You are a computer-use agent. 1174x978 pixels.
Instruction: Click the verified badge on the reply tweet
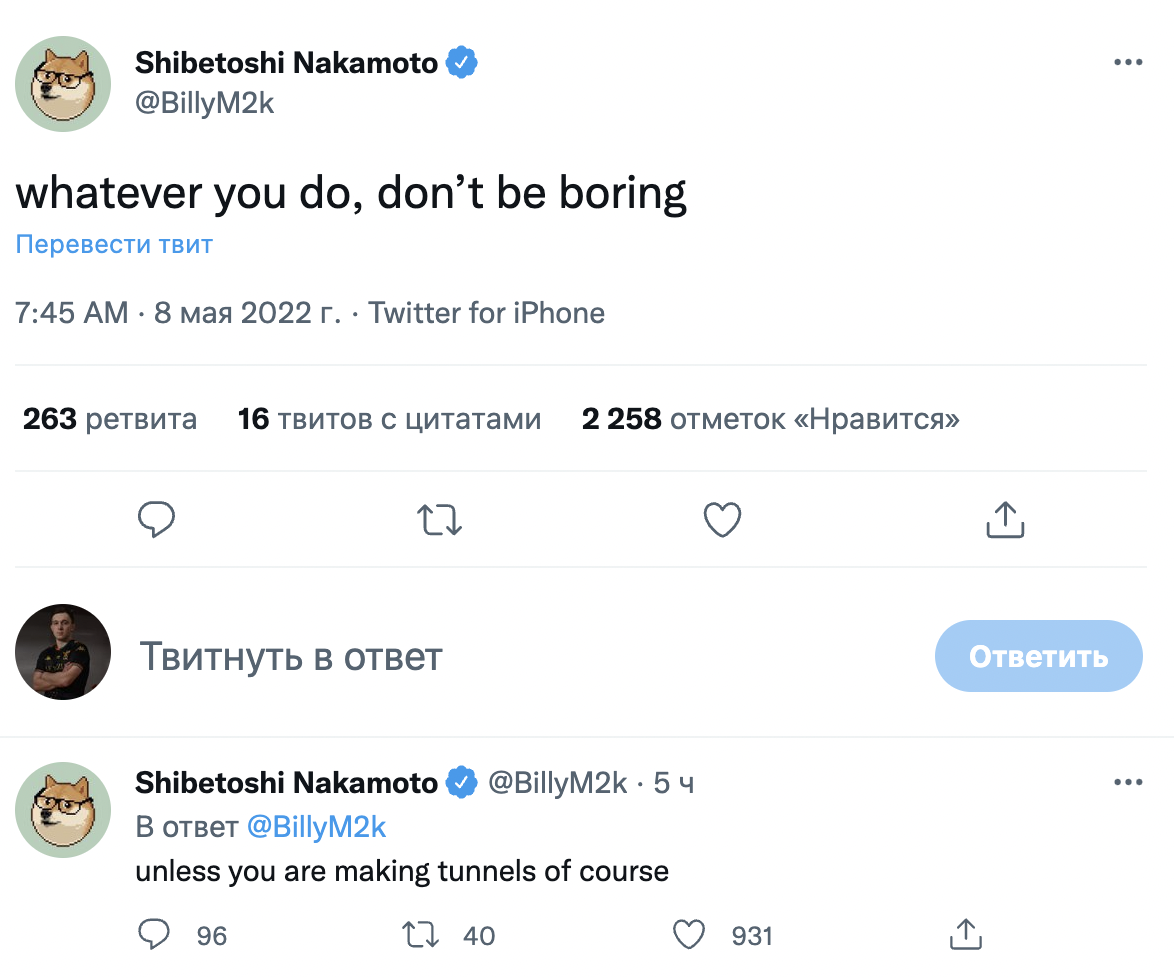[x=461, y=783]
